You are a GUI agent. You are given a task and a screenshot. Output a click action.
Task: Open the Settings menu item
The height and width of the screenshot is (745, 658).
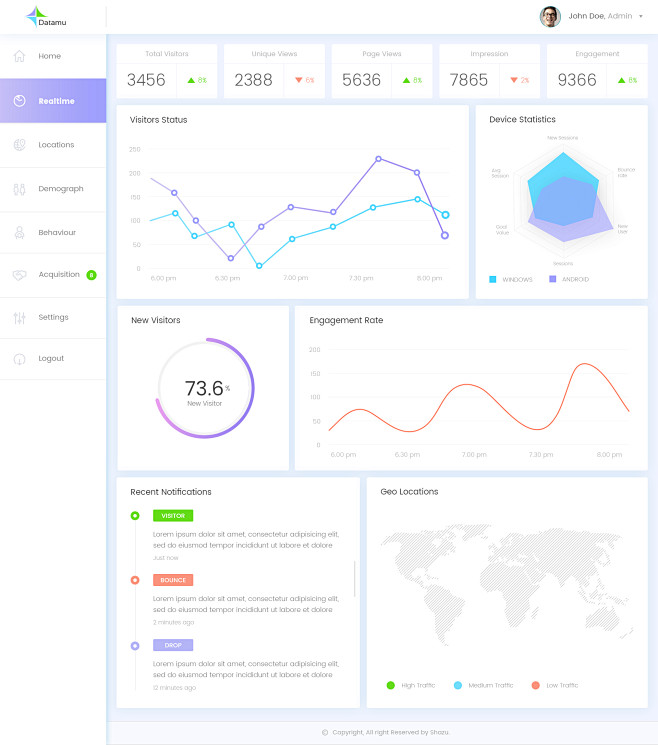(x=53, y=317)
